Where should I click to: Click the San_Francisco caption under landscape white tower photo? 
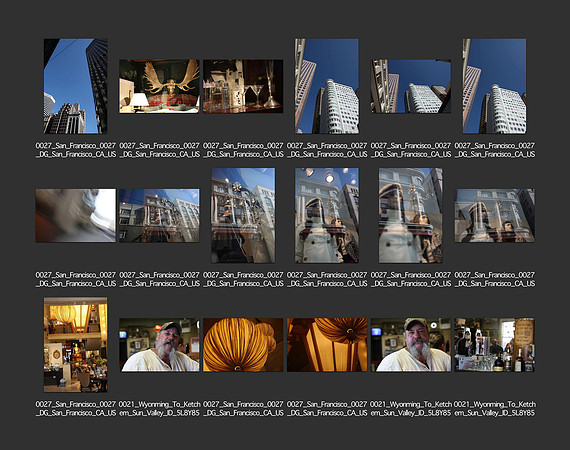(411, 150)
